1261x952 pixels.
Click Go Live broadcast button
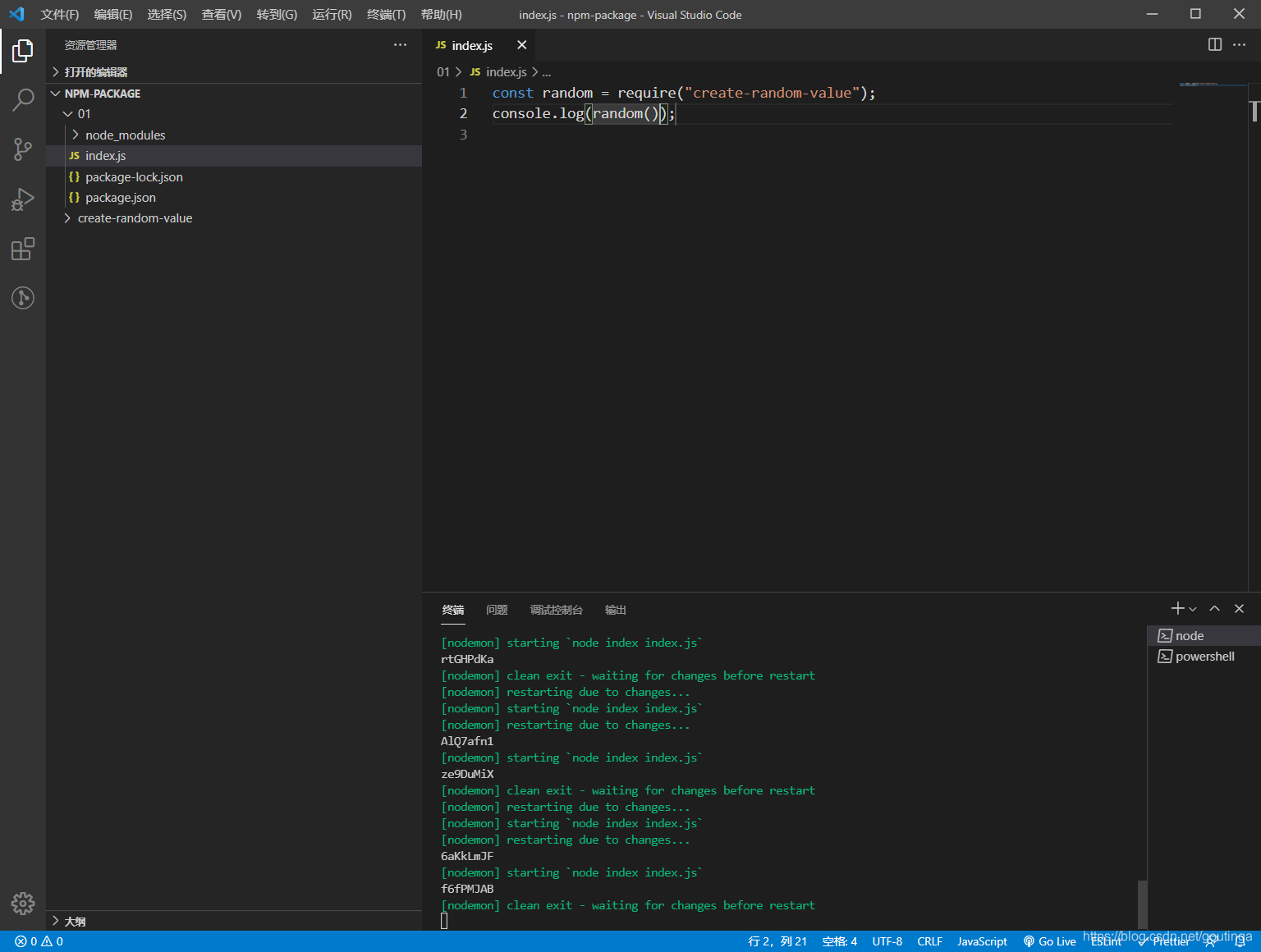(x=1049, y=941)
